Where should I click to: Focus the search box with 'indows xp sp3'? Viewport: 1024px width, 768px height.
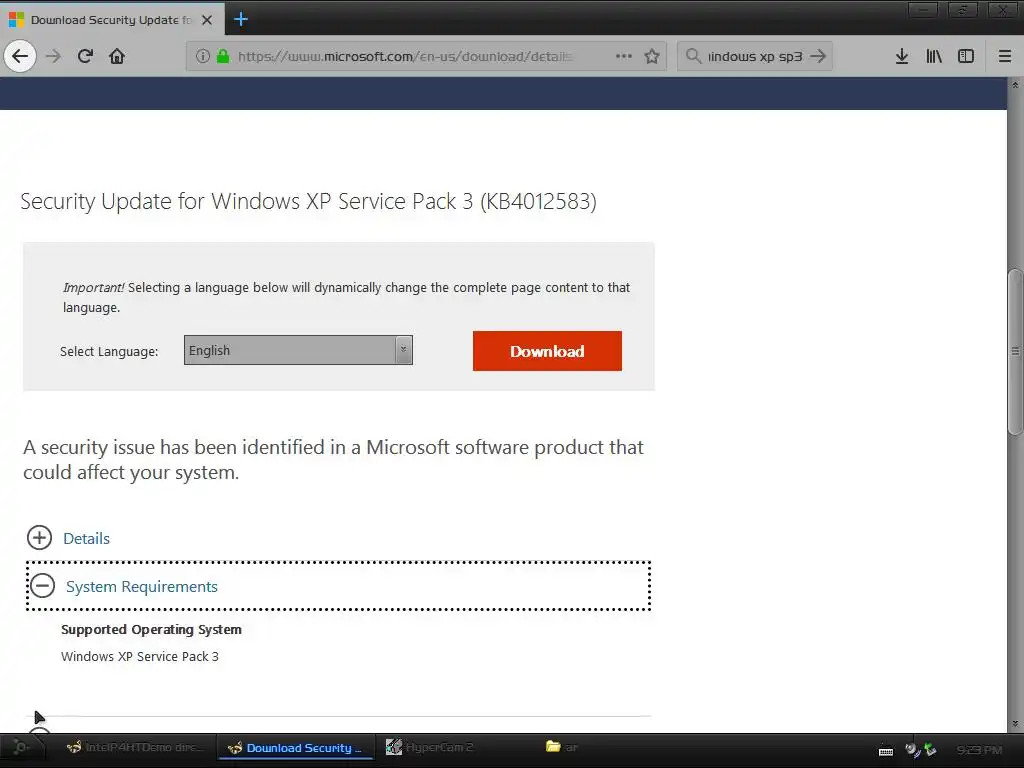(754, 56)
